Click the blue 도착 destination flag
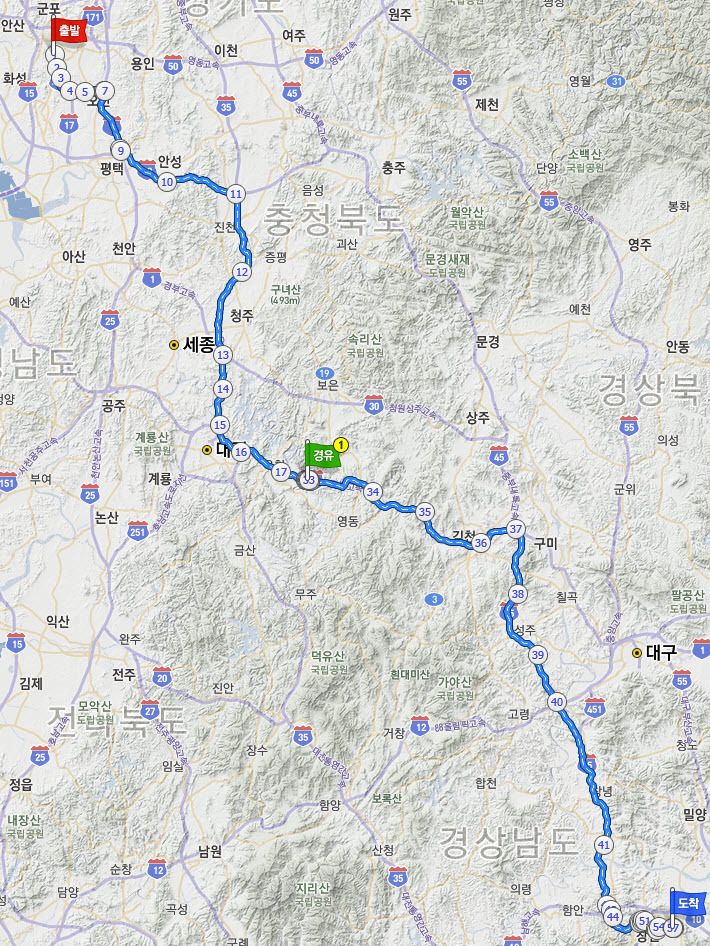Image resolution: width=710 pixels, height=946 pixels. 687,903
